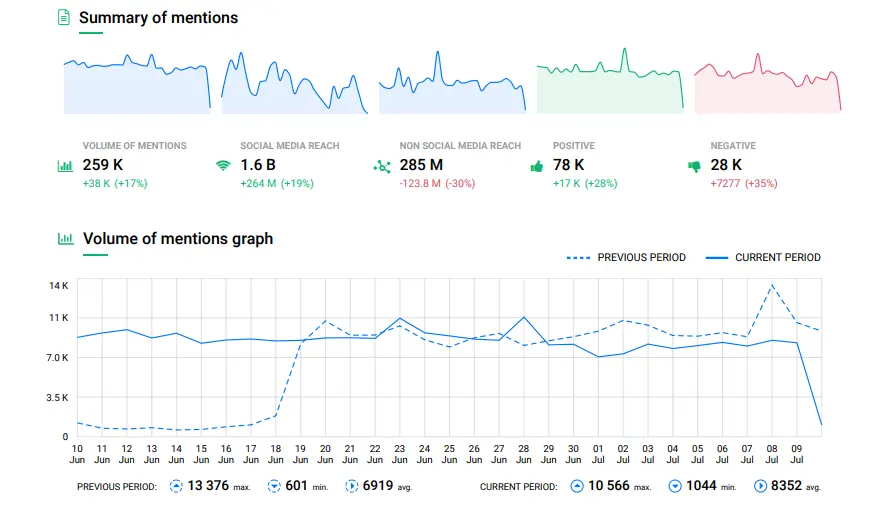883x505 pixels.
Task: Click the 285 M non social reach value
Action: pyautogui.click(x=421, y=165)
